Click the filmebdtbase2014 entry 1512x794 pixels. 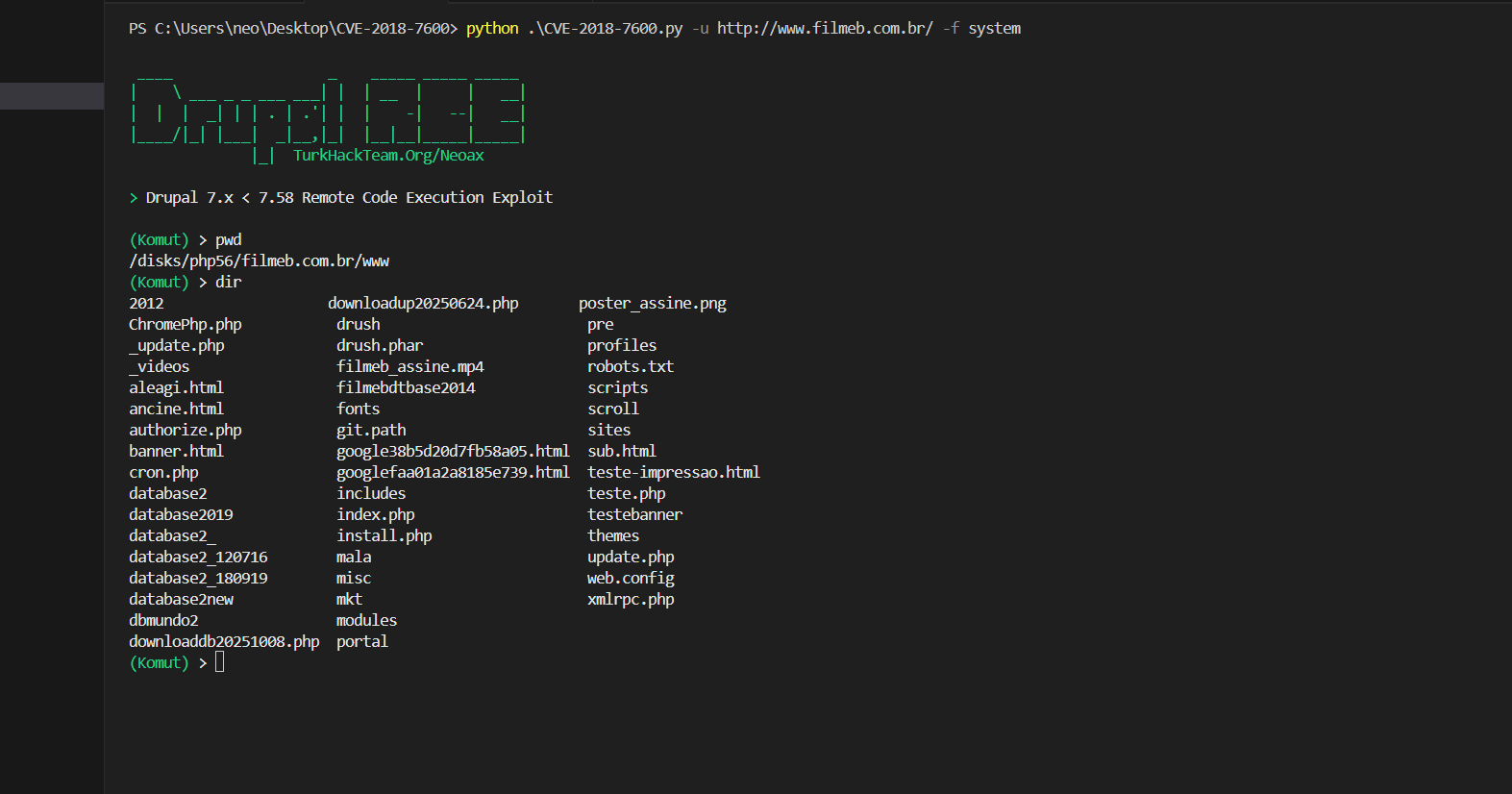[406, 388]
